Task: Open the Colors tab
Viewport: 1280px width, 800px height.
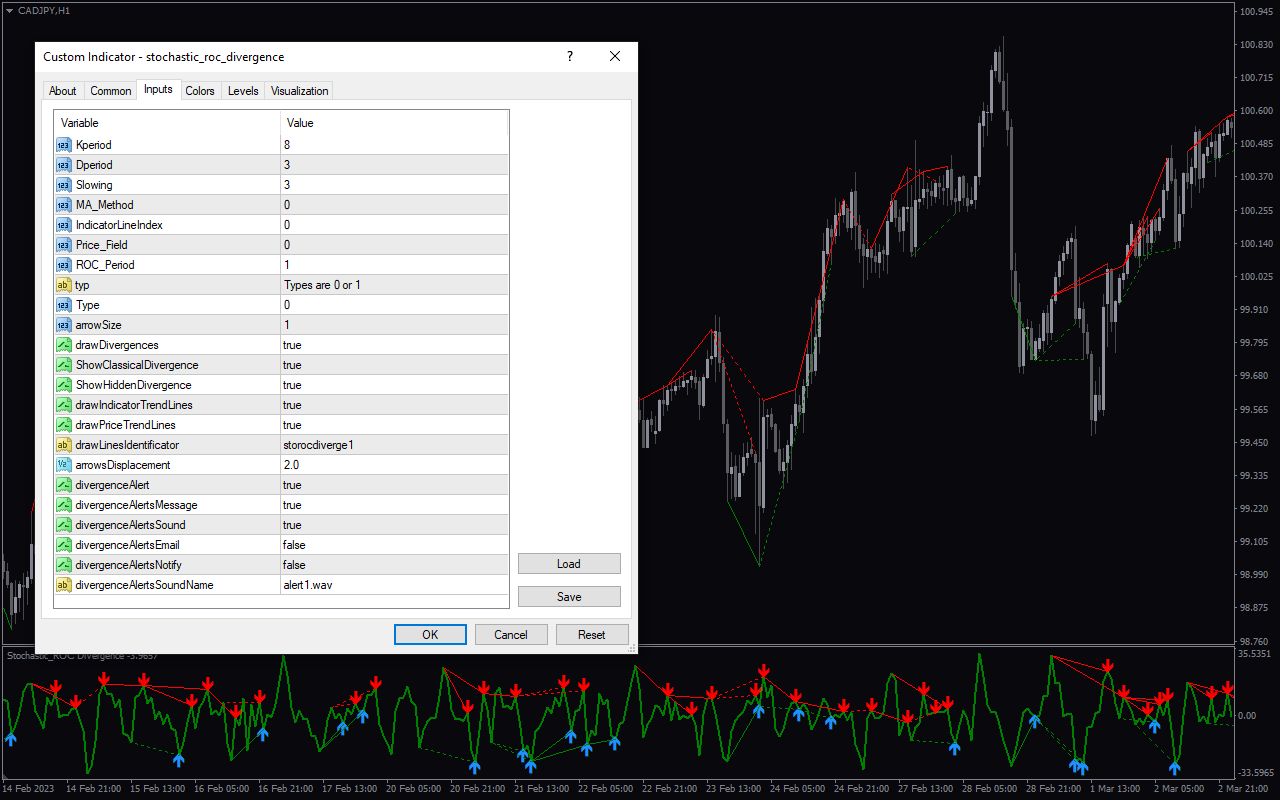Action: point(200,91)
